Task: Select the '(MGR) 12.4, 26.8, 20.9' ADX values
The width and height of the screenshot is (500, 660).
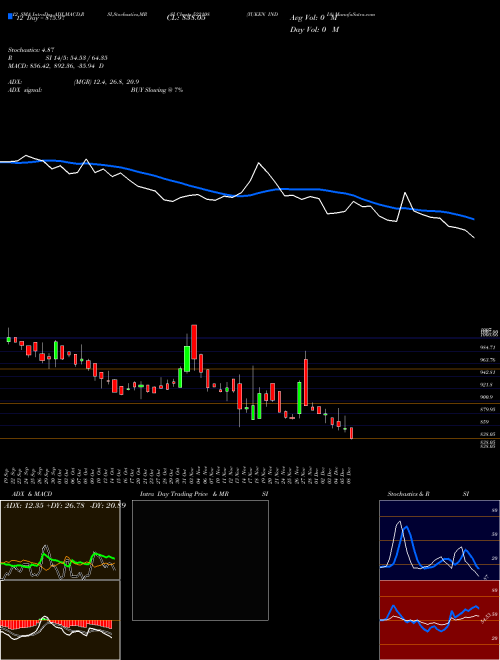Action: tap(106, 82)
